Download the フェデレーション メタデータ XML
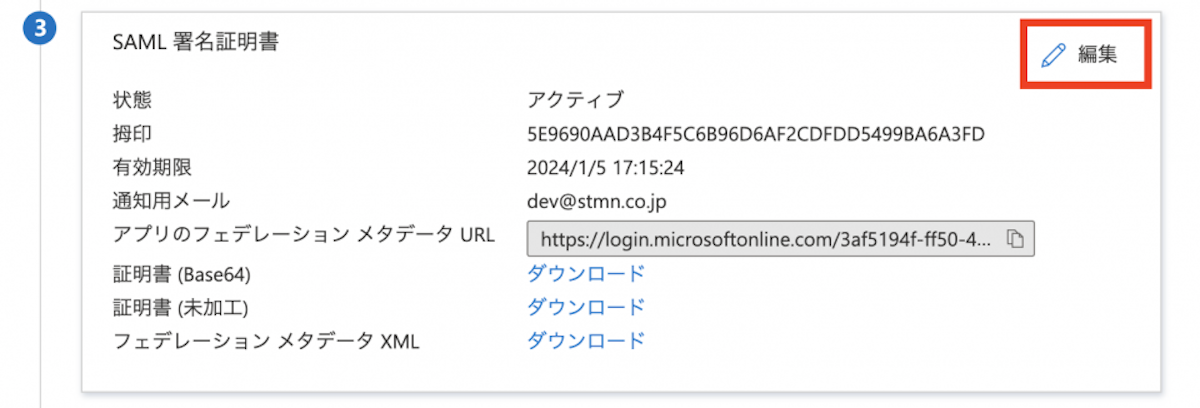The height and width of the screenshot is (408, 1200). [x=586, y=340]
